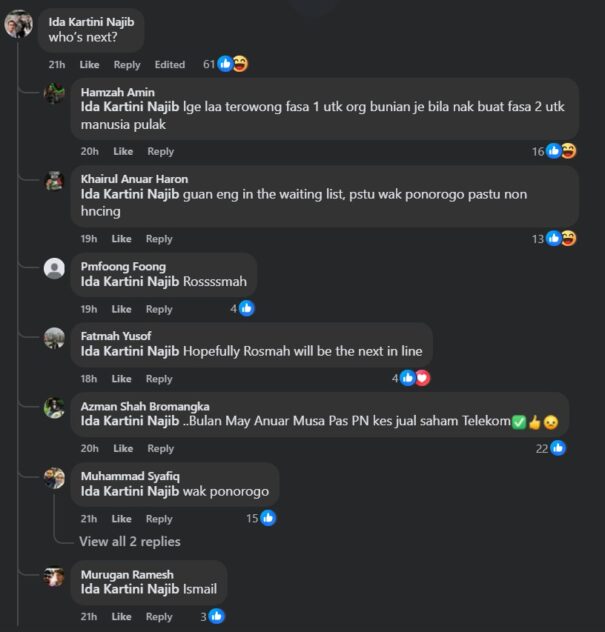The height and width of the screenshot is (632, 605).
Task: Open Ida Kartini Najib's profile picture
Action: [19, 24]
